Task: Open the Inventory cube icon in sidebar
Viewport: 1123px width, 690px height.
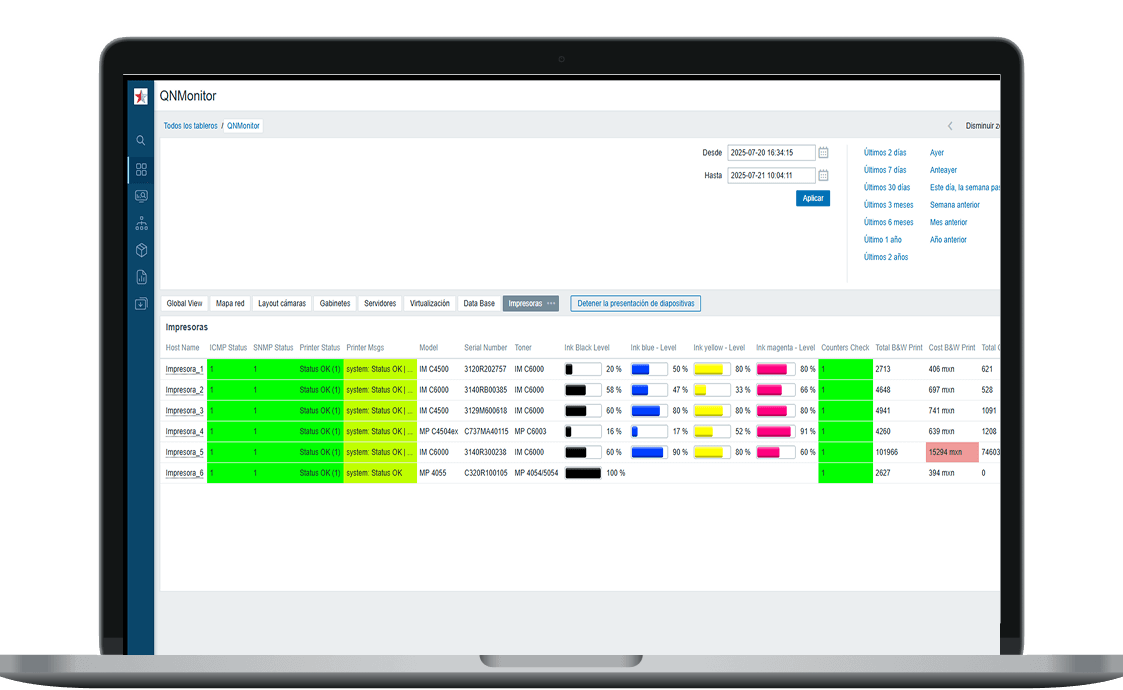Action: (141, 250)
